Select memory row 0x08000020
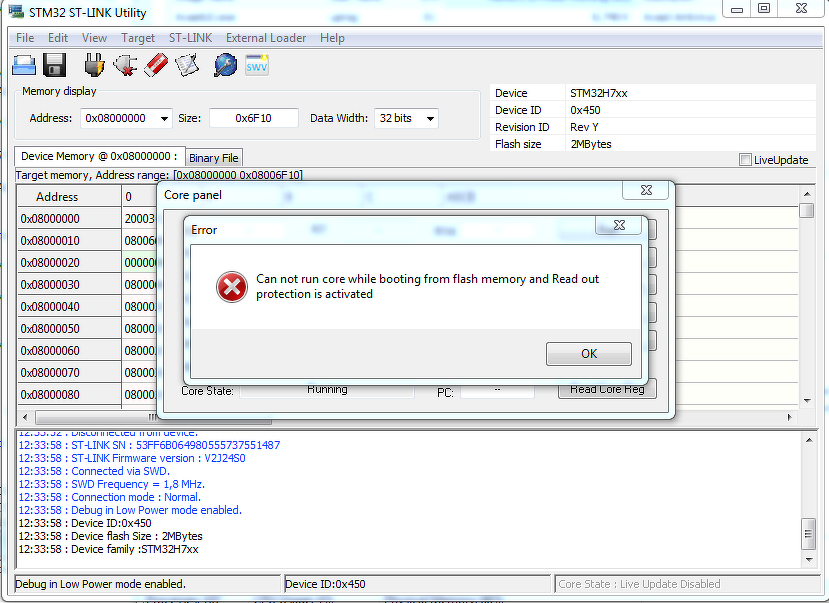The height and width of the screenshot is (603, 829). coord(69,263)
